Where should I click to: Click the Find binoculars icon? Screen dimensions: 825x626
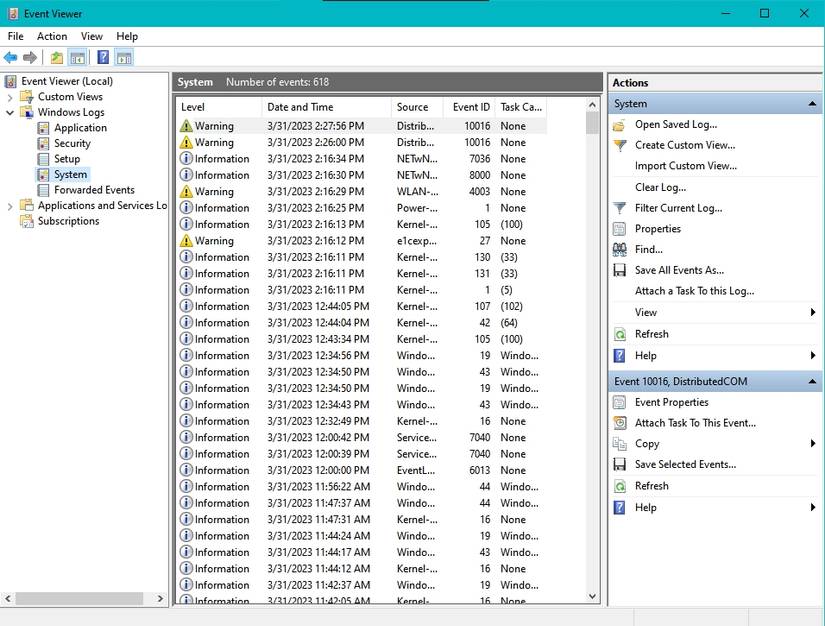[x=621, y=249]
